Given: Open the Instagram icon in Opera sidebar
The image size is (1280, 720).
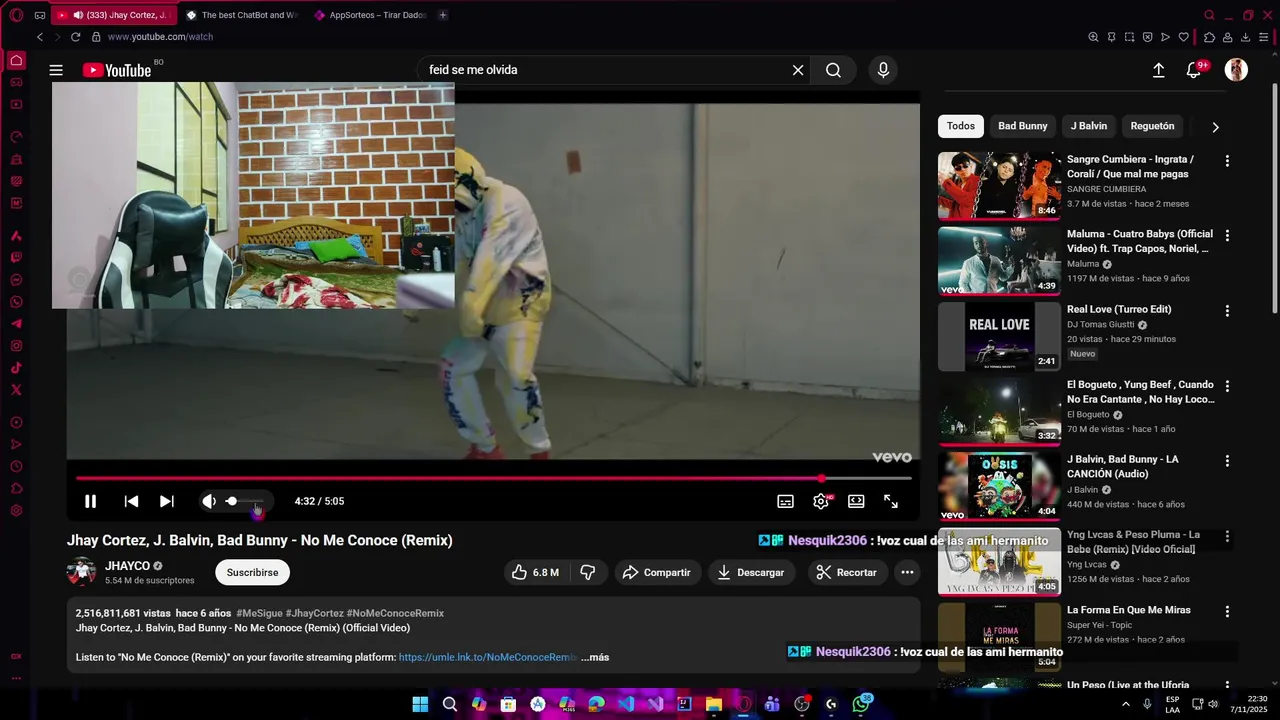Looking at the screenshot, I should (x=16, y=346).
